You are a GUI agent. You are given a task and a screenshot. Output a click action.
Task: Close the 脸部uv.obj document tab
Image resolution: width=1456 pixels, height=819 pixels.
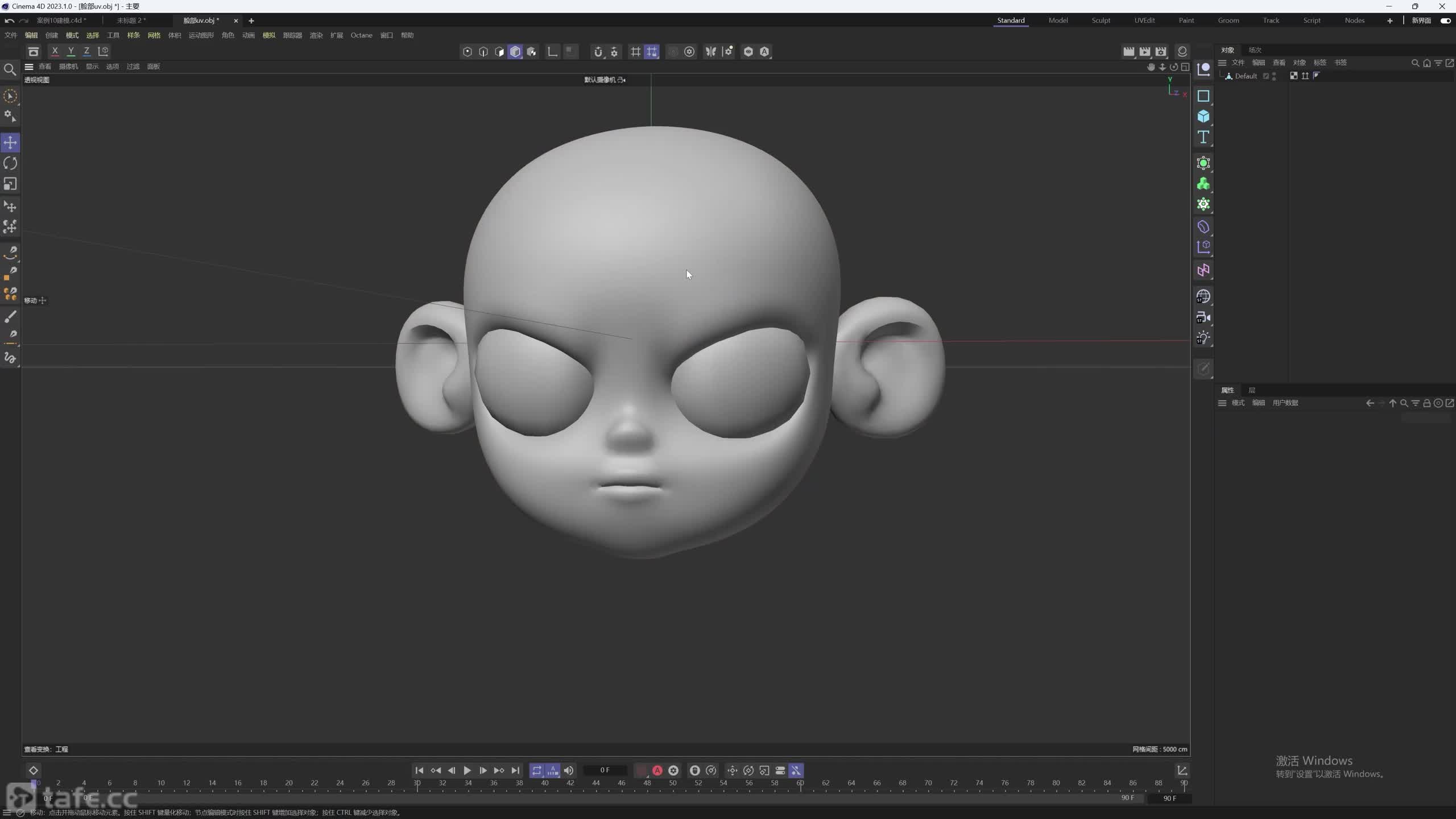pos(235,20)
